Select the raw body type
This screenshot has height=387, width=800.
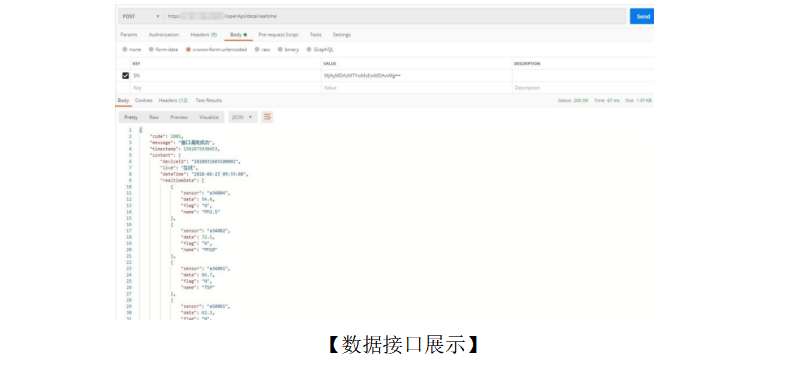[262, 49]
